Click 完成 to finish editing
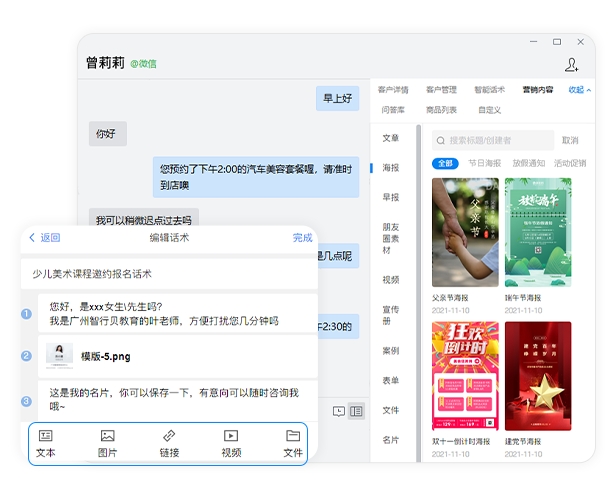This screenshot has width=612, height=503. click(302, 238)
